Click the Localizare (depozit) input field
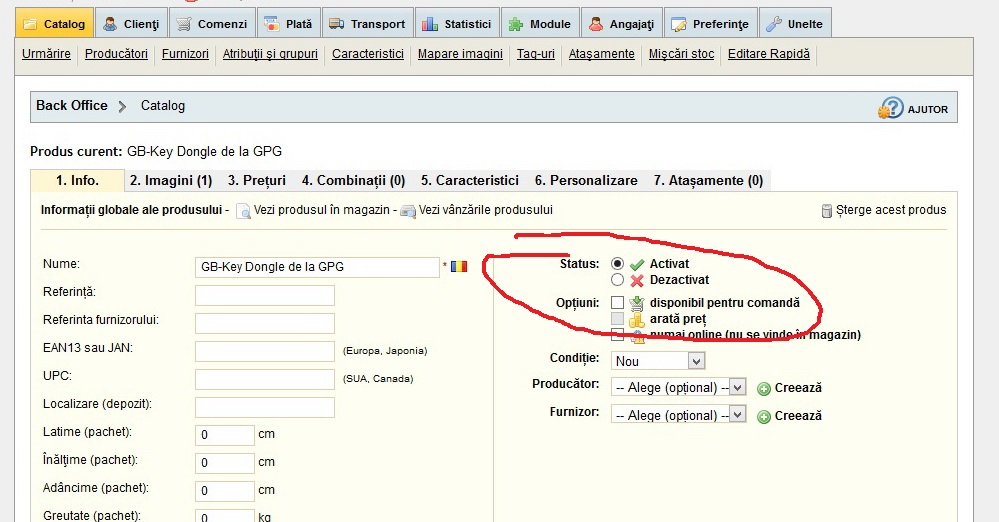 [x=265, y=407]
